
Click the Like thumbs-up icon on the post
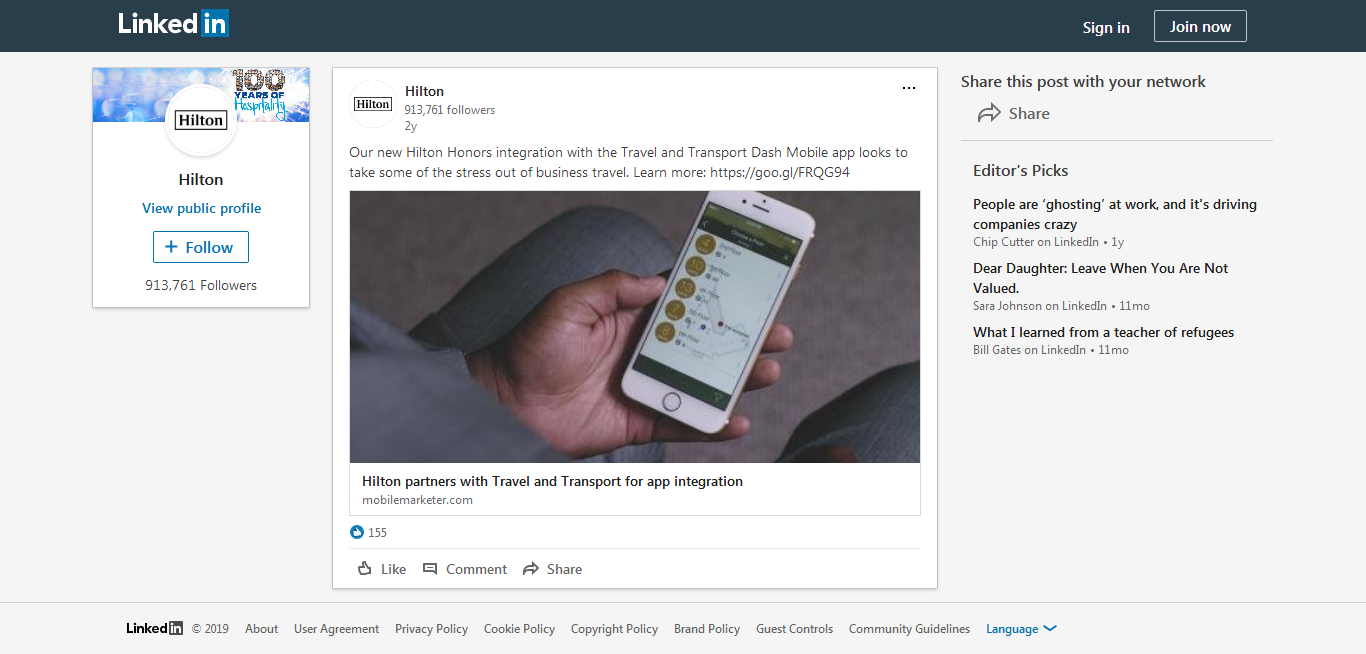tap(366, 568)
